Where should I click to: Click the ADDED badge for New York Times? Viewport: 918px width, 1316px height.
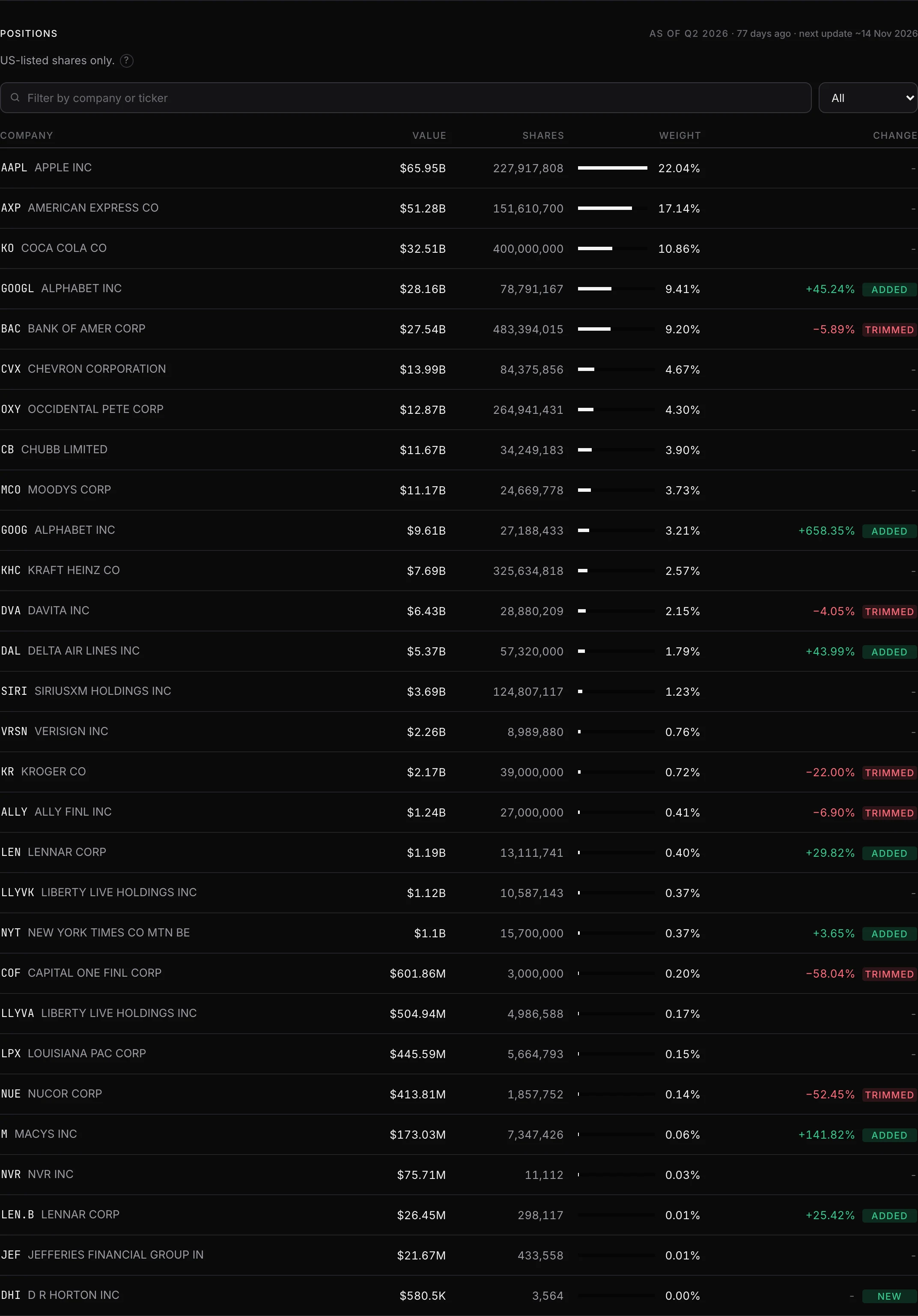pyautogui.click(x=889, y=934)
